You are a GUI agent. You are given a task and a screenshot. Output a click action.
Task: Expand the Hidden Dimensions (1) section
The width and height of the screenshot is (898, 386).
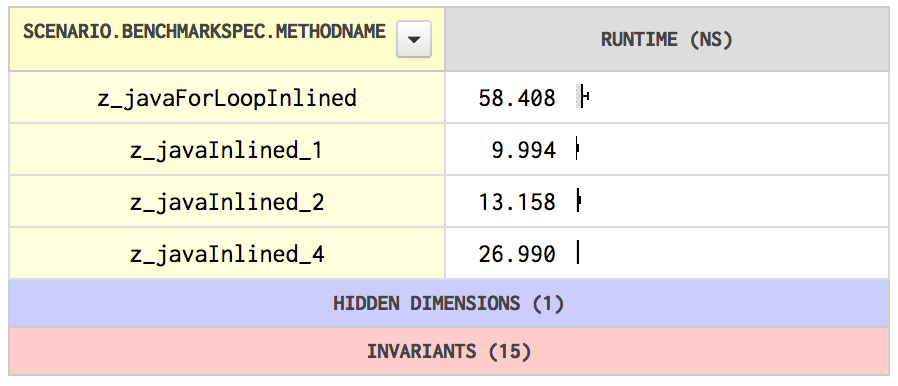[448, 303]
